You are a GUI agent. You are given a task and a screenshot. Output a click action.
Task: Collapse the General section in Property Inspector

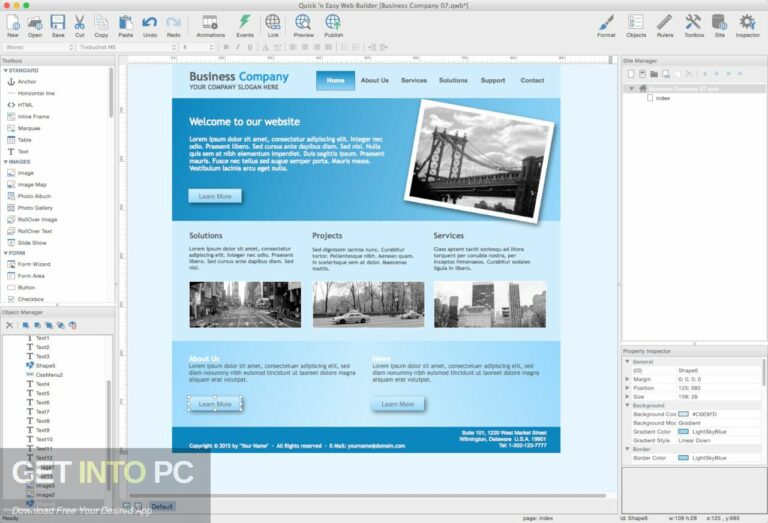coord(627,362)
